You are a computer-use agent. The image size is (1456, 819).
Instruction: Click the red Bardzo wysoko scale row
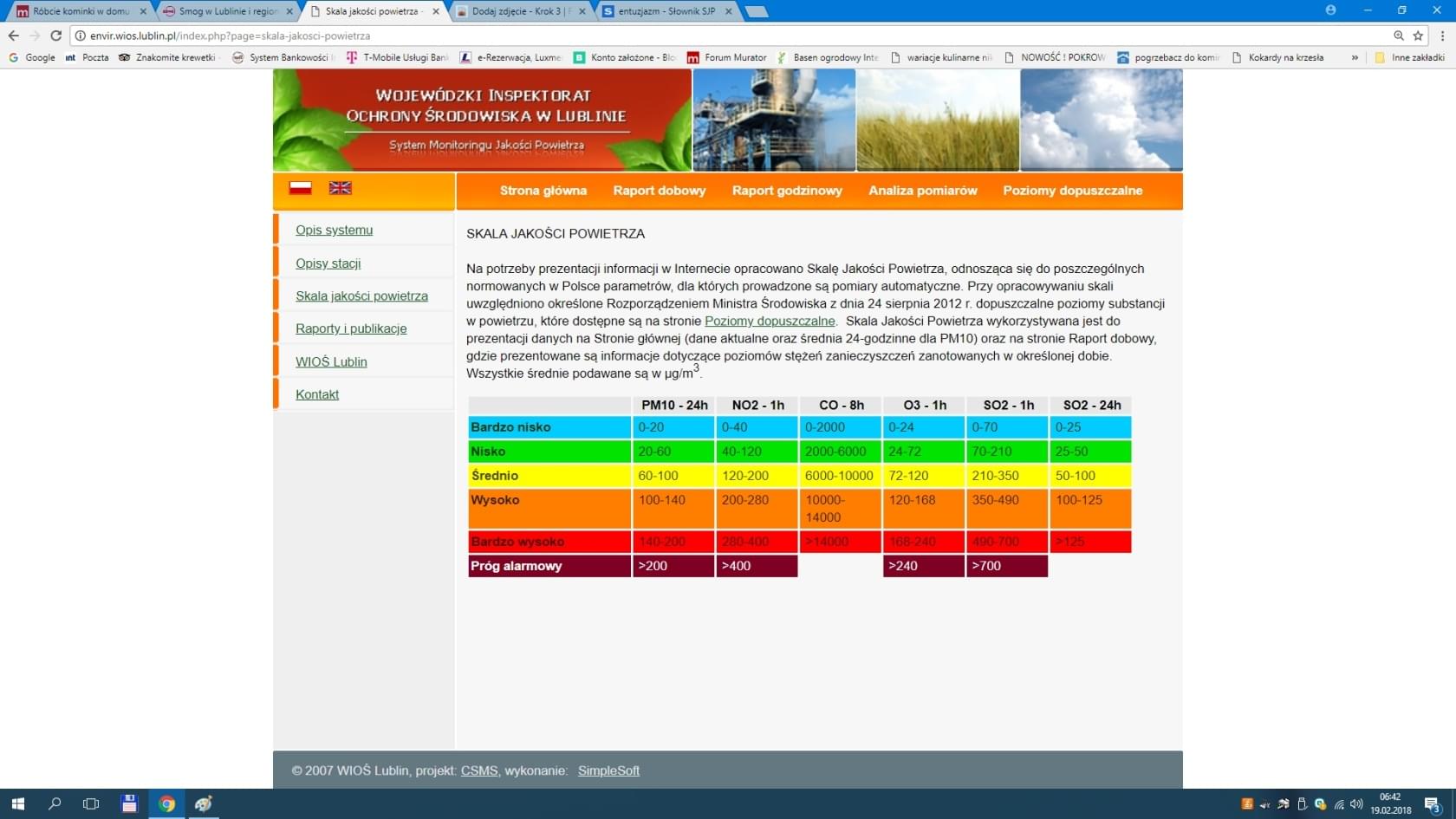[549, 542]
